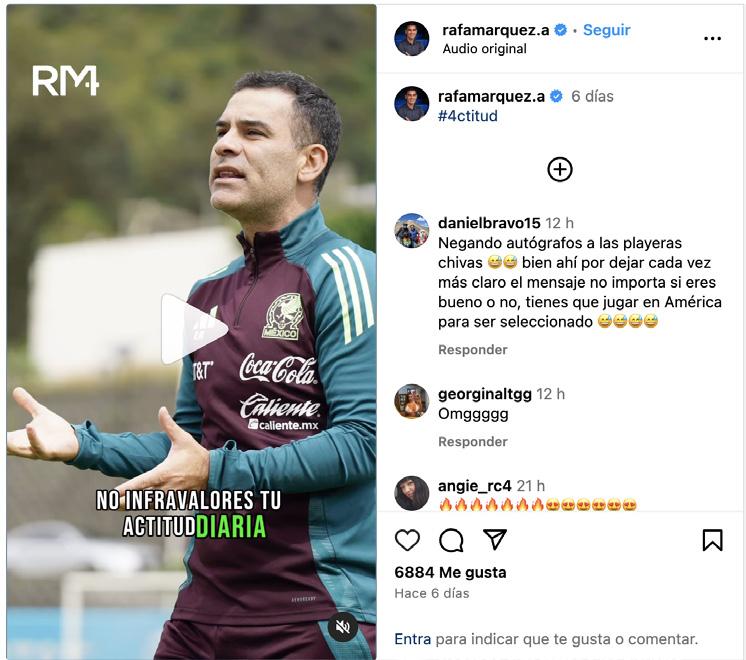Image resolution: width=746 pixels, height=660 pixels.
Task: Open rafamarquez.a profile picture in header
Action: pyautogui.click(x=412, y=39)
